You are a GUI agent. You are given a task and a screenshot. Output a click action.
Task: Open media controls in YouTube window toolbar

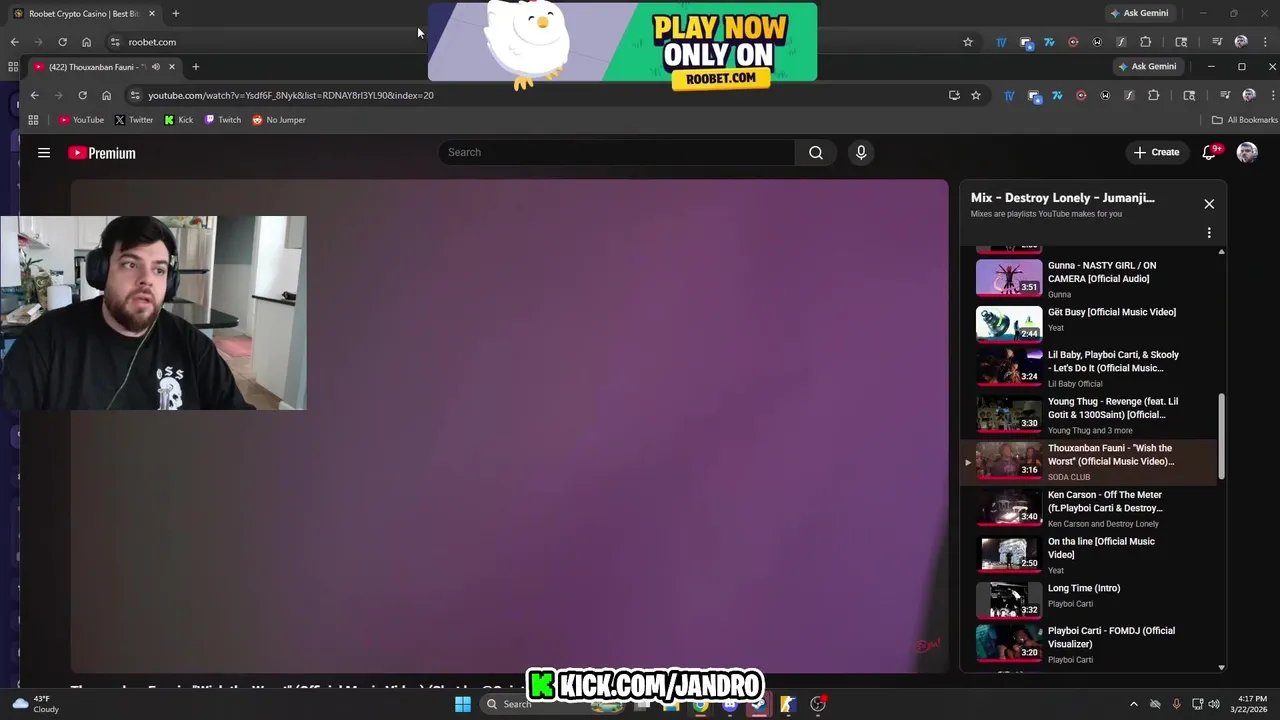pyautogui.click(x=1225, y=95)
